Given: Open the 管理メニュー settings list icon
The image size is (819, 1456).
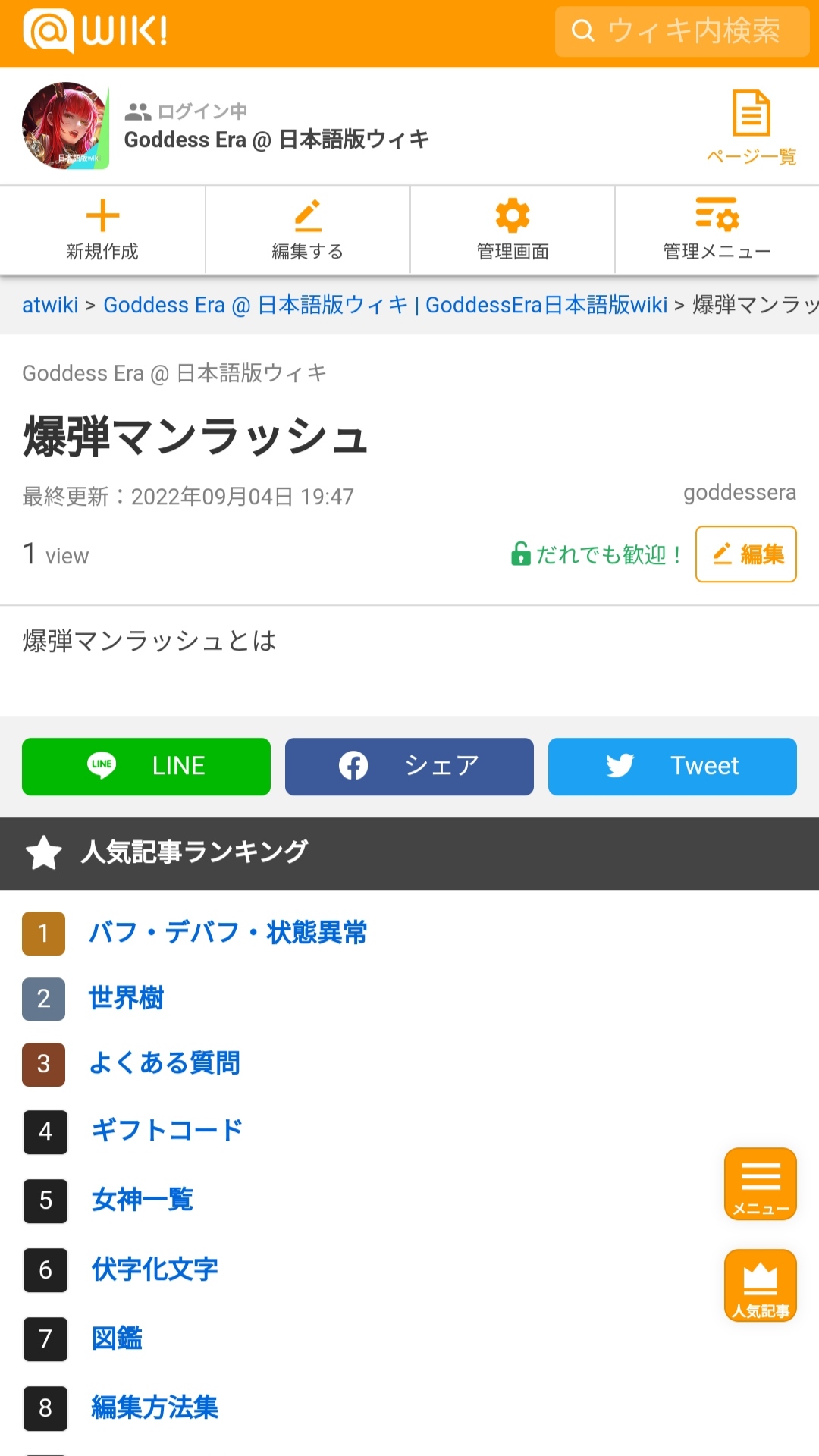Looking at the screenshot, I should pyautogui.click(x=717, y=215).
